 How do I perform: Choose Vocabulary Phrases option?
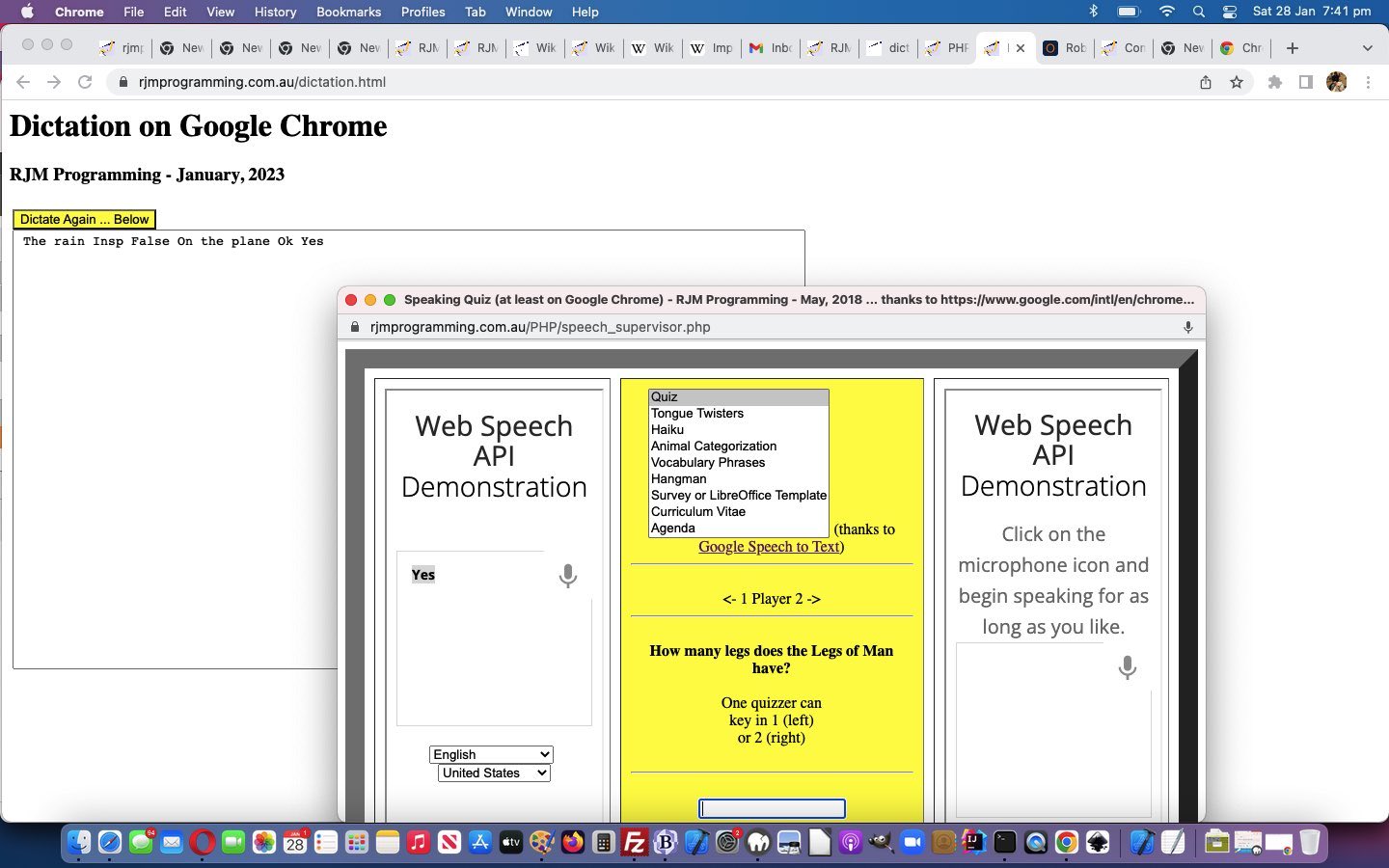coord(739,463)
